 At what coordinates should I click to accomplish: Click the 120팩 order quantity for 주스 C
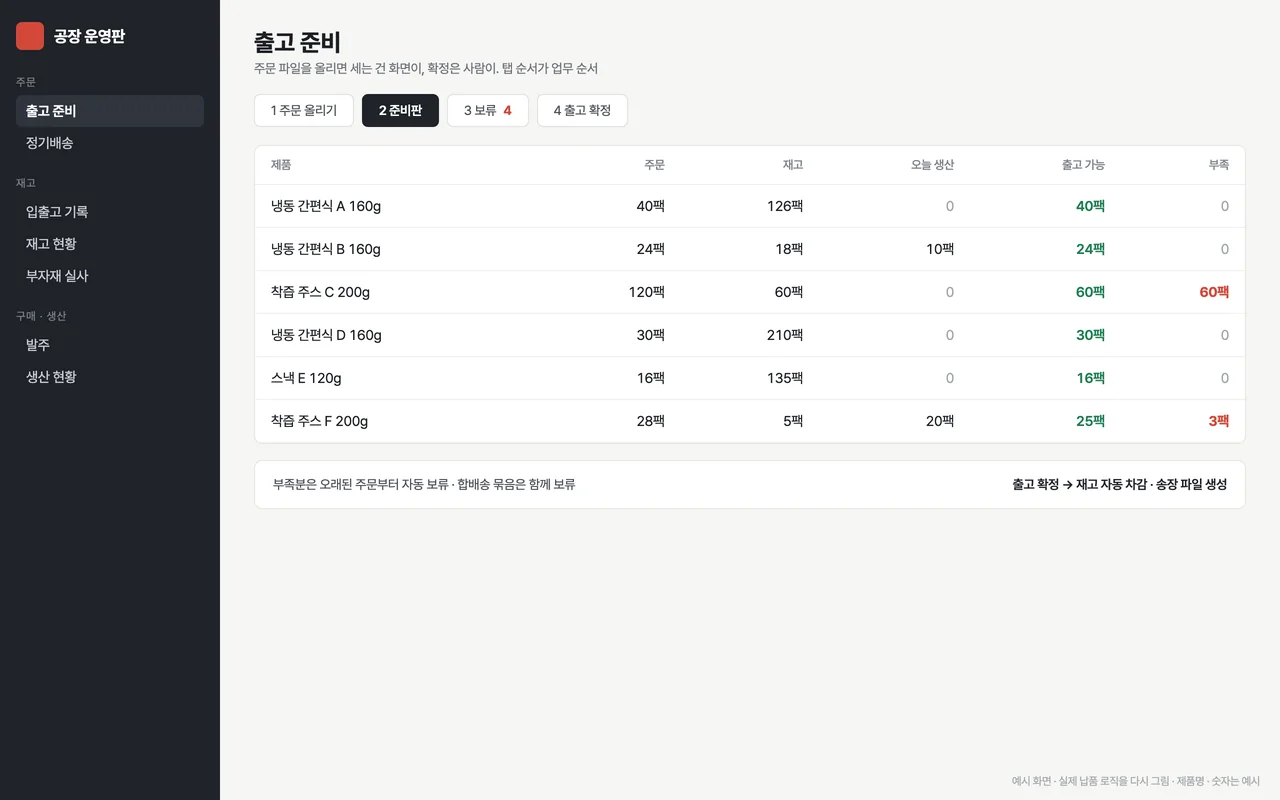click(646, 292)
